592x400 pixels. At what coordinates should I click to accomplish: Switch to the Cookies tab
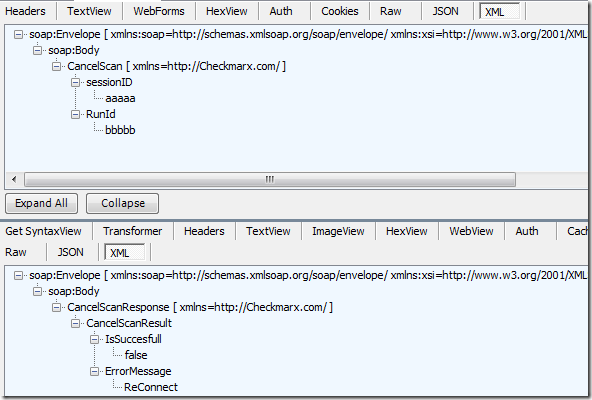[339, 11]
